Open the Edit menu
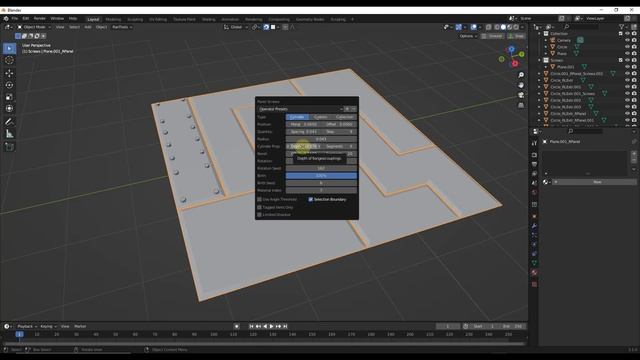 coord(26,19)
